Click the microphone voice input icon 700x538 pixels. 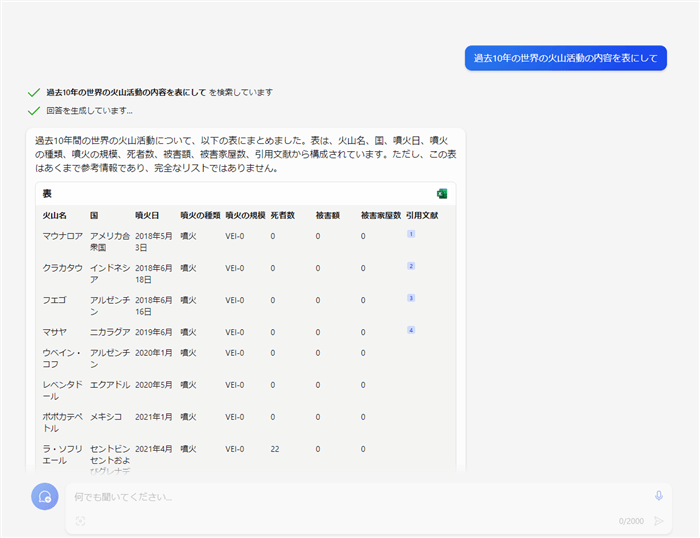[658, 496]
